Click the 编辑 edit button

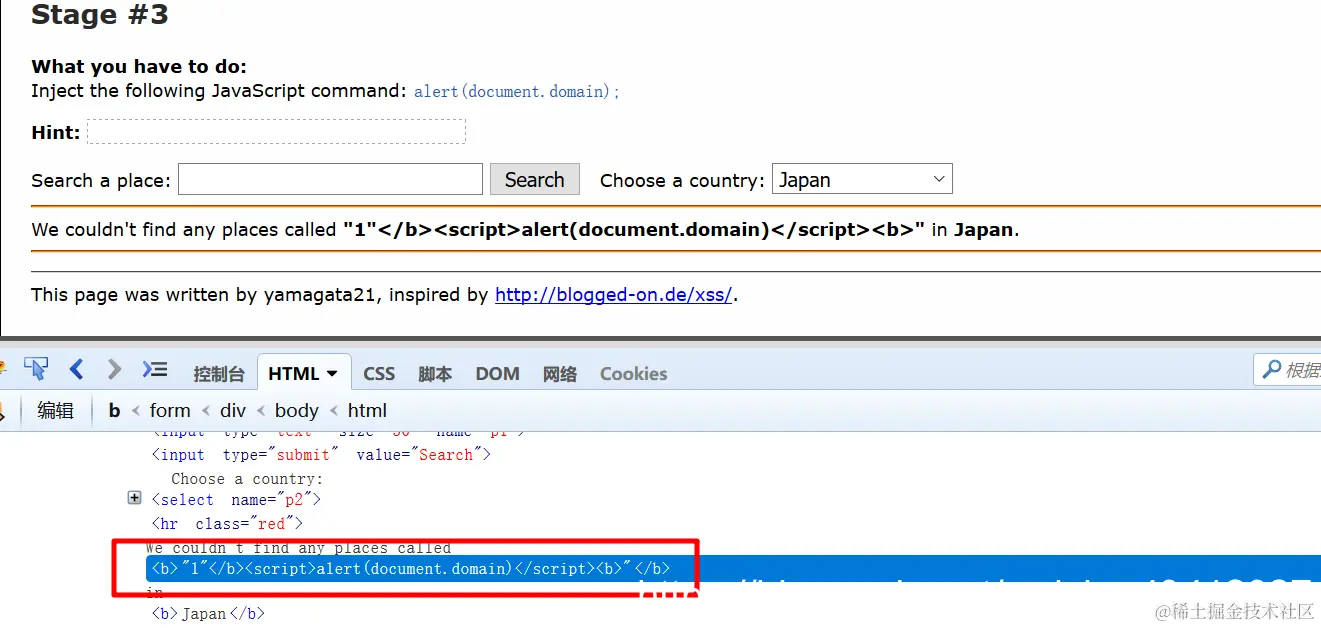pos(55,410)
